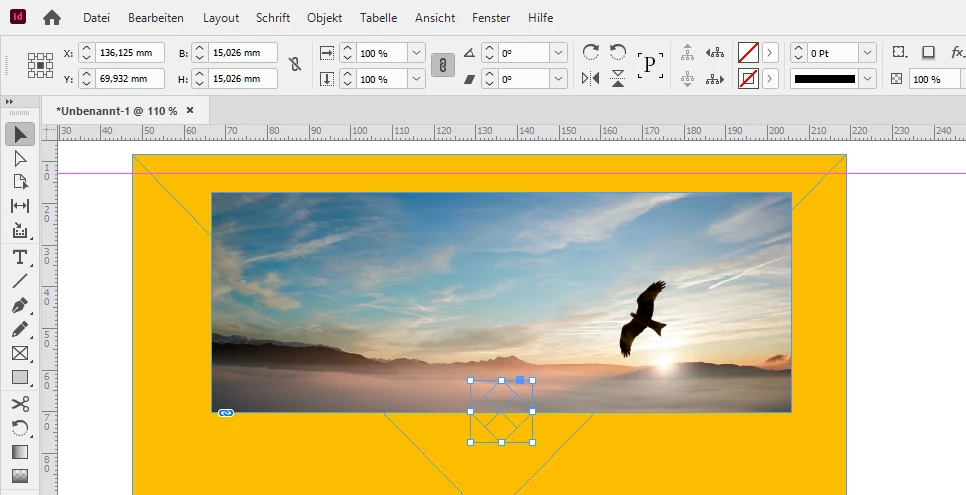Viewport: 966px width, 495px height.
Task: Click the select container icon
Action: click(x=688, y=53)
